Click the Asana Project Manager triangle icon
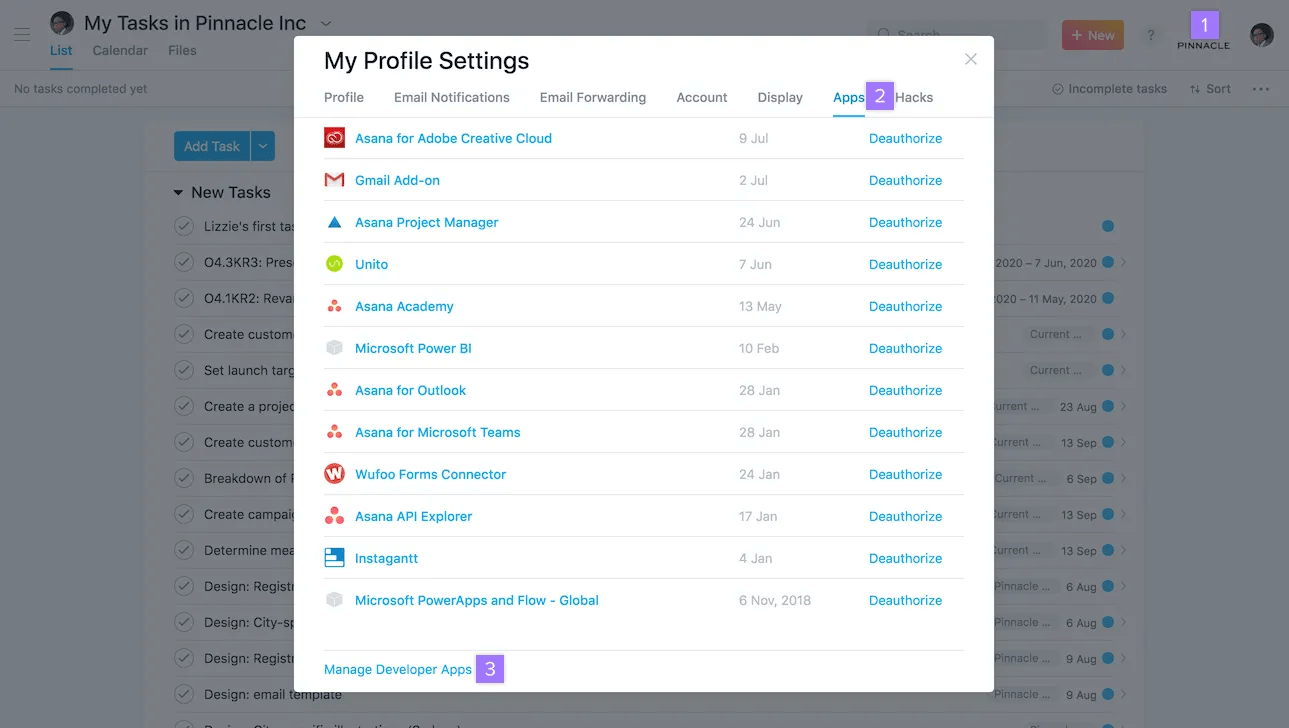Screen dimensions: 1289x728 [334, 222]
